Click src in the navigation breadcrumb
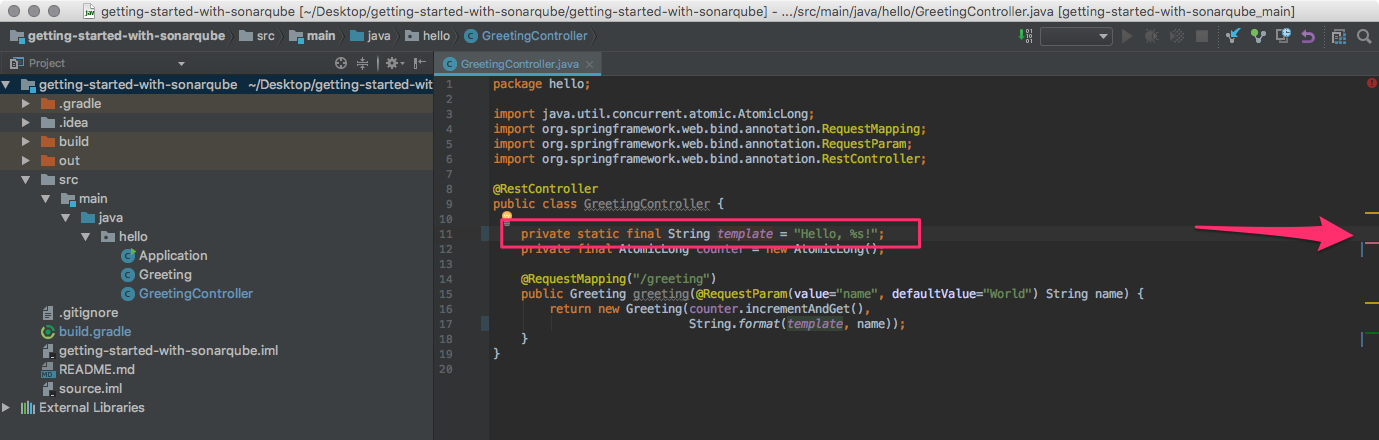The image size is (1379, 440). pyautogui.click(x=255, y=36)
